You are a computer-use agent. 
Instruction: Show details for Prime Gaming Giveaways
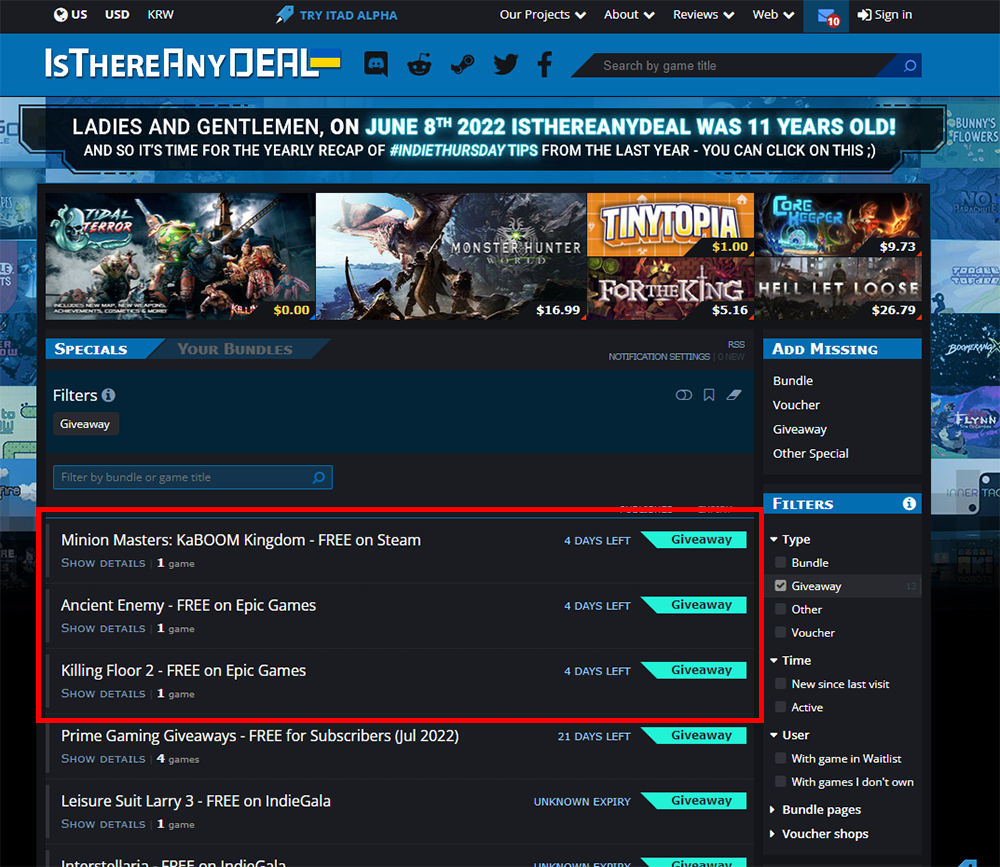pyautogui.click(x=103, y=759)
